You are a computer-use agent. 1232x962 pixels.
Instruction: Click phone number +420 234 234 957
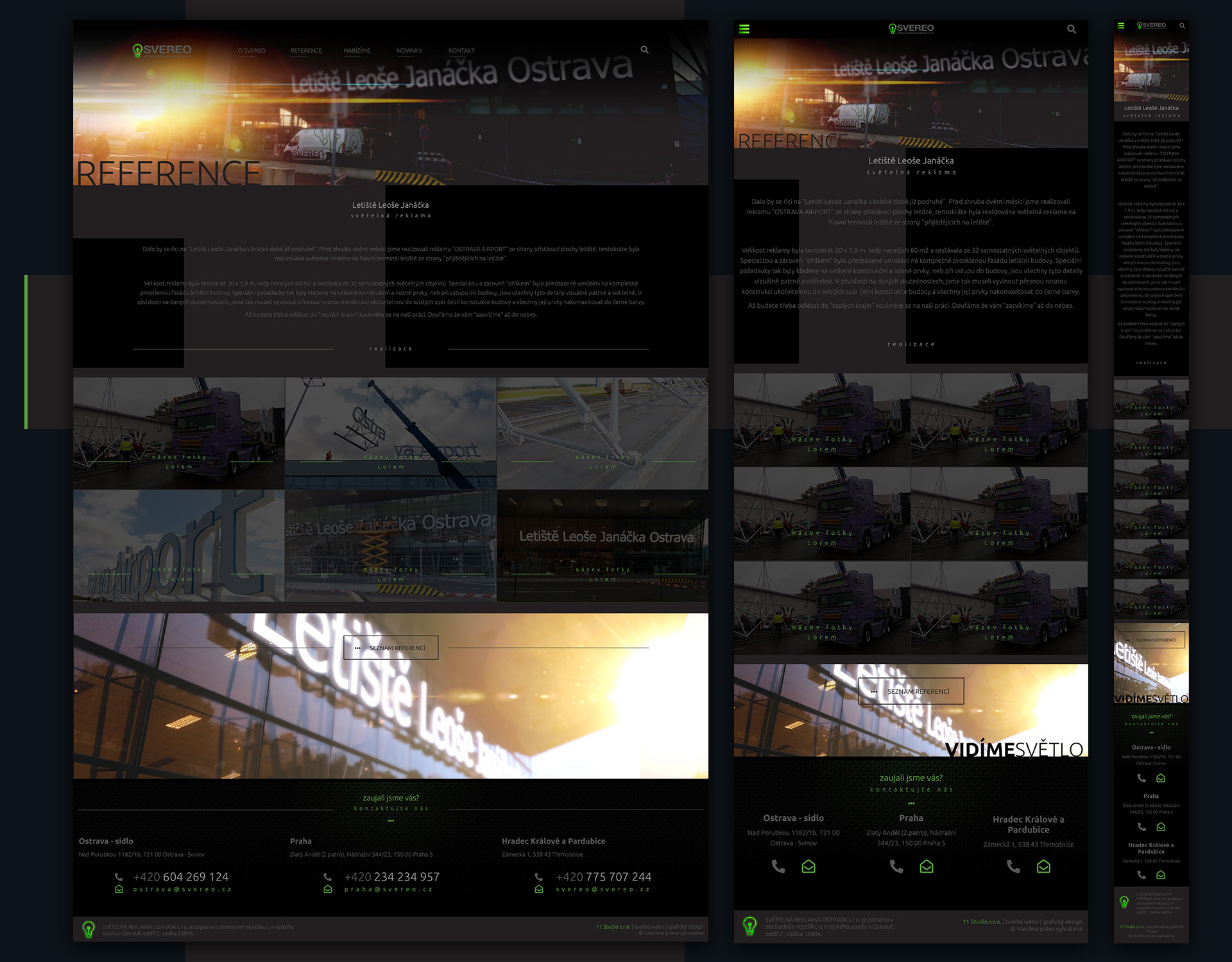pos(392,877)
